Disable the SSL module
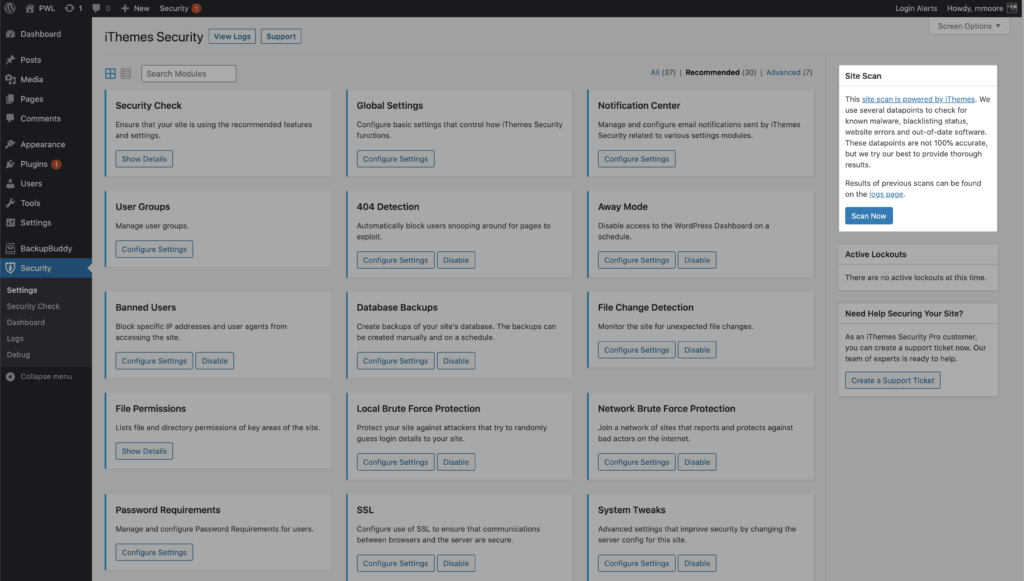 pyautogui.click(x=456, y=563)
